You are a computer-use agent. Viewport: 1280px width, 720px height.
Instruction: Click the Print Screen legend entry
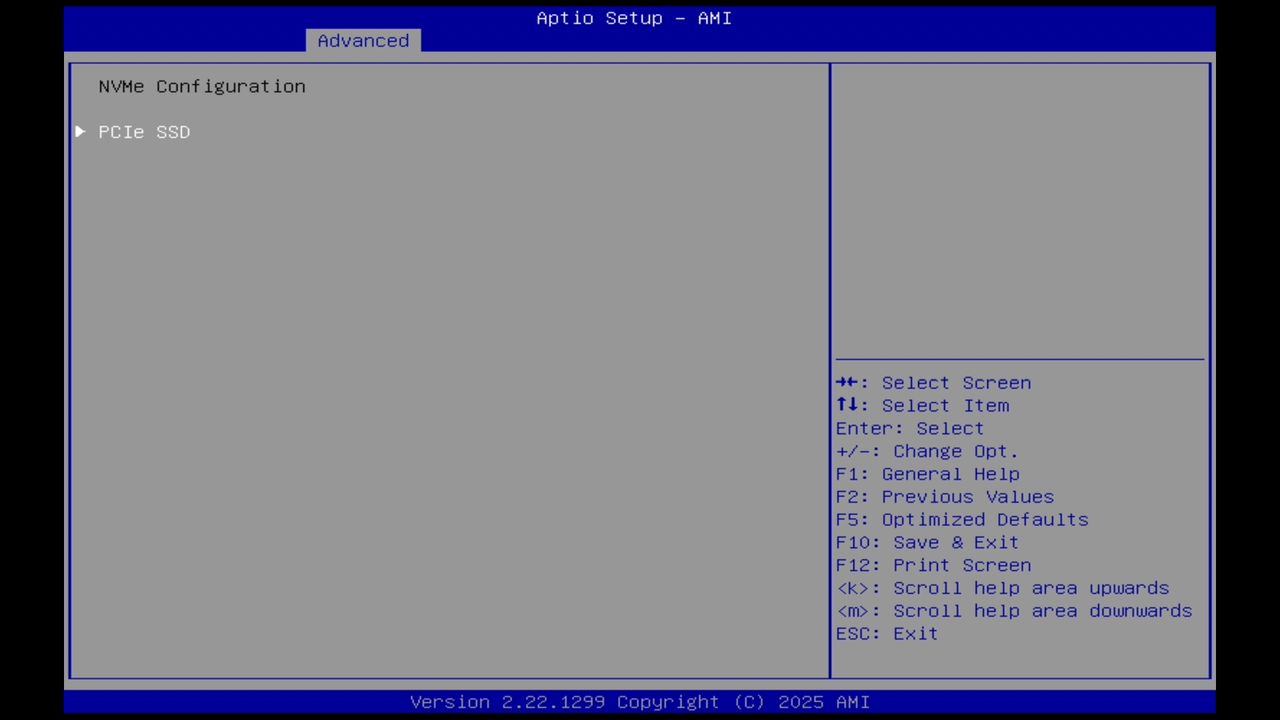[933, 565]
